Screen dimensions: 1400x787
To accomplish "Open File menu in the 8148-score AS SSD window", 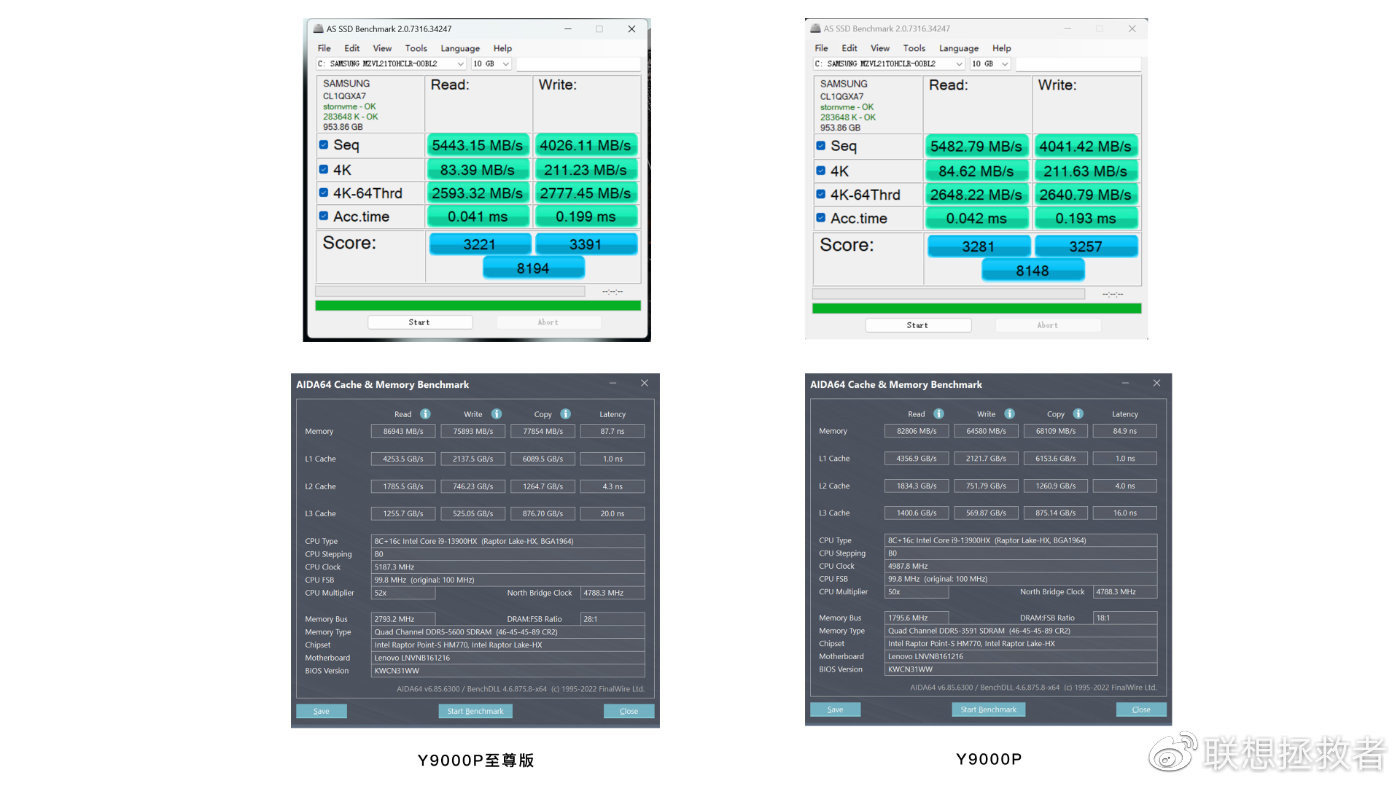I will pyautogui.click(x=821, y=48).
